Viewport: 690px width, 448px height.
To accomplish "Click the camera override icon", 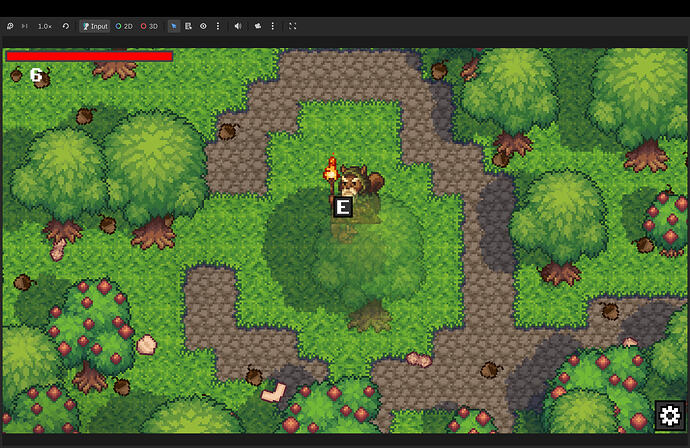I will click(x=258, y=26).
